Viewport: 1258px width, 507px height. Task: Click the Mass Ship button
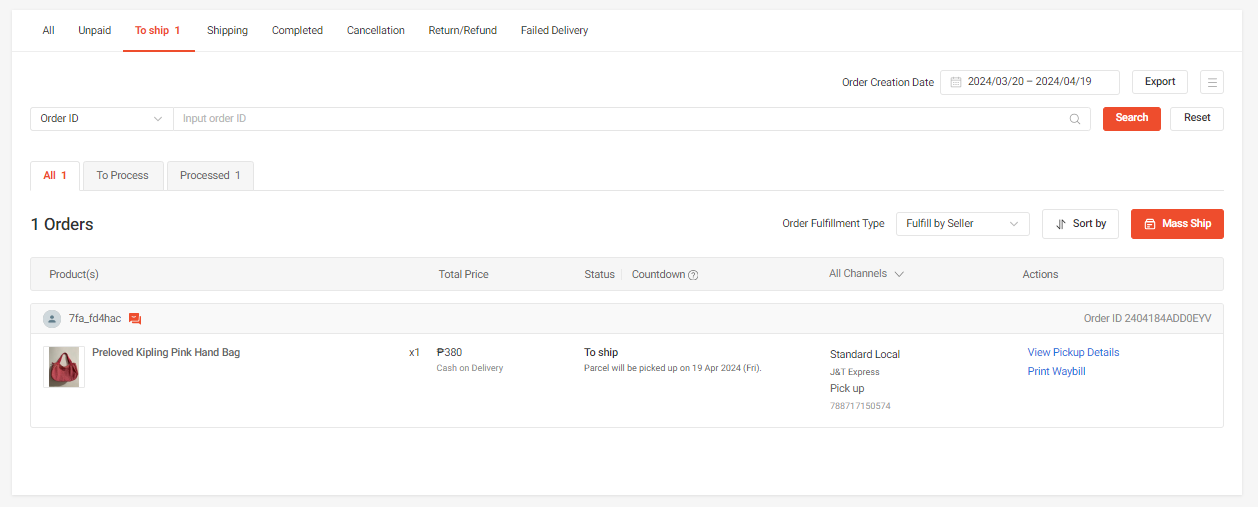(1177, 224)
